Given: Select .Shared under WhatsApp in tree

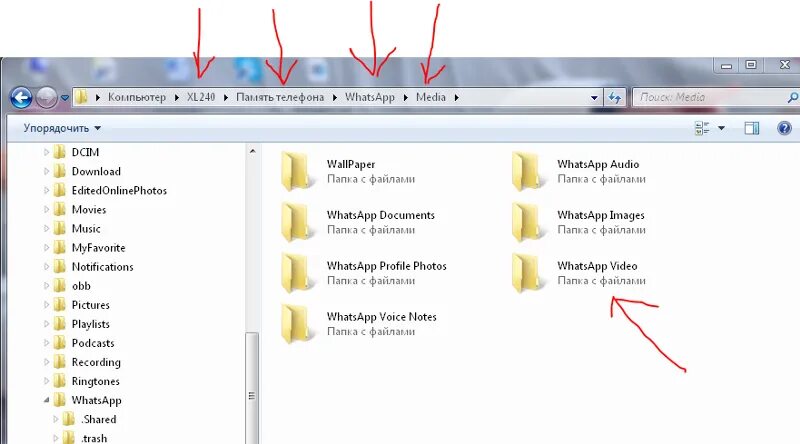Looking at the screenshot, I should tap(98, 419).
